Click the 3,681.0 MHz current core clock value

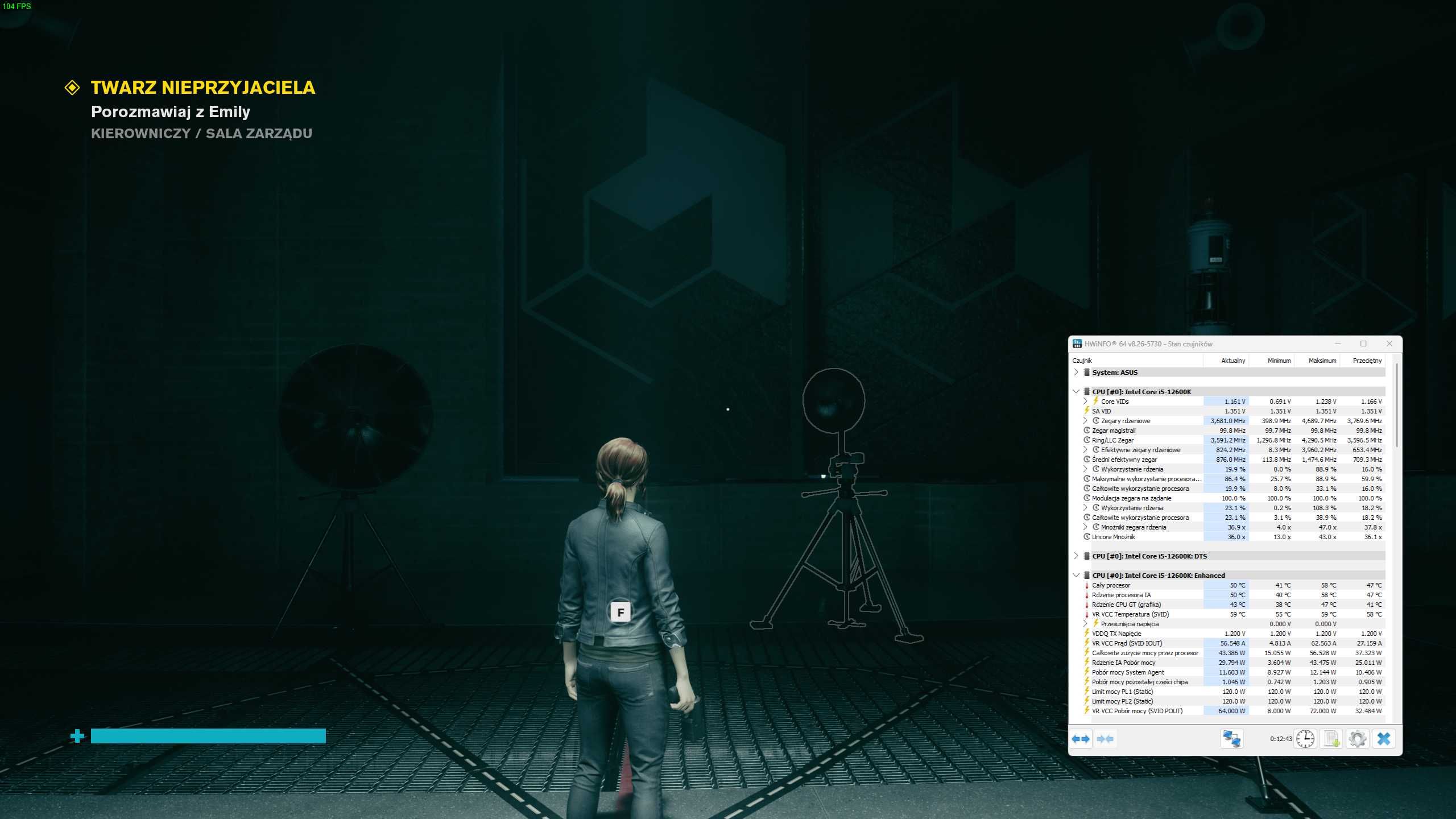tap(1228, 421)
